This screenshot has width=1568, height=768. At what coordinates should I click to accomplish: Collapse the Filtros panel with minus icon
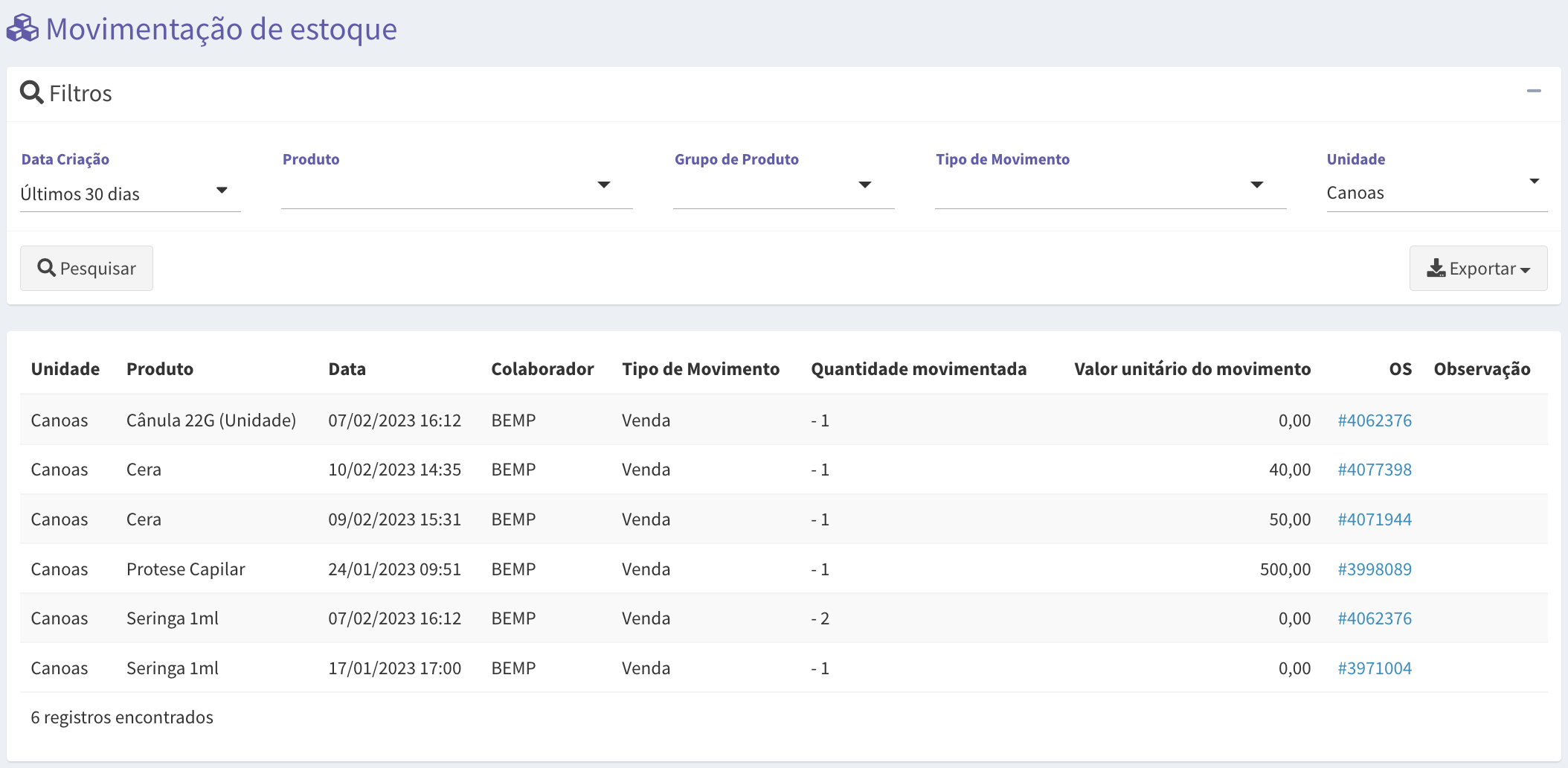point(1534,91)
